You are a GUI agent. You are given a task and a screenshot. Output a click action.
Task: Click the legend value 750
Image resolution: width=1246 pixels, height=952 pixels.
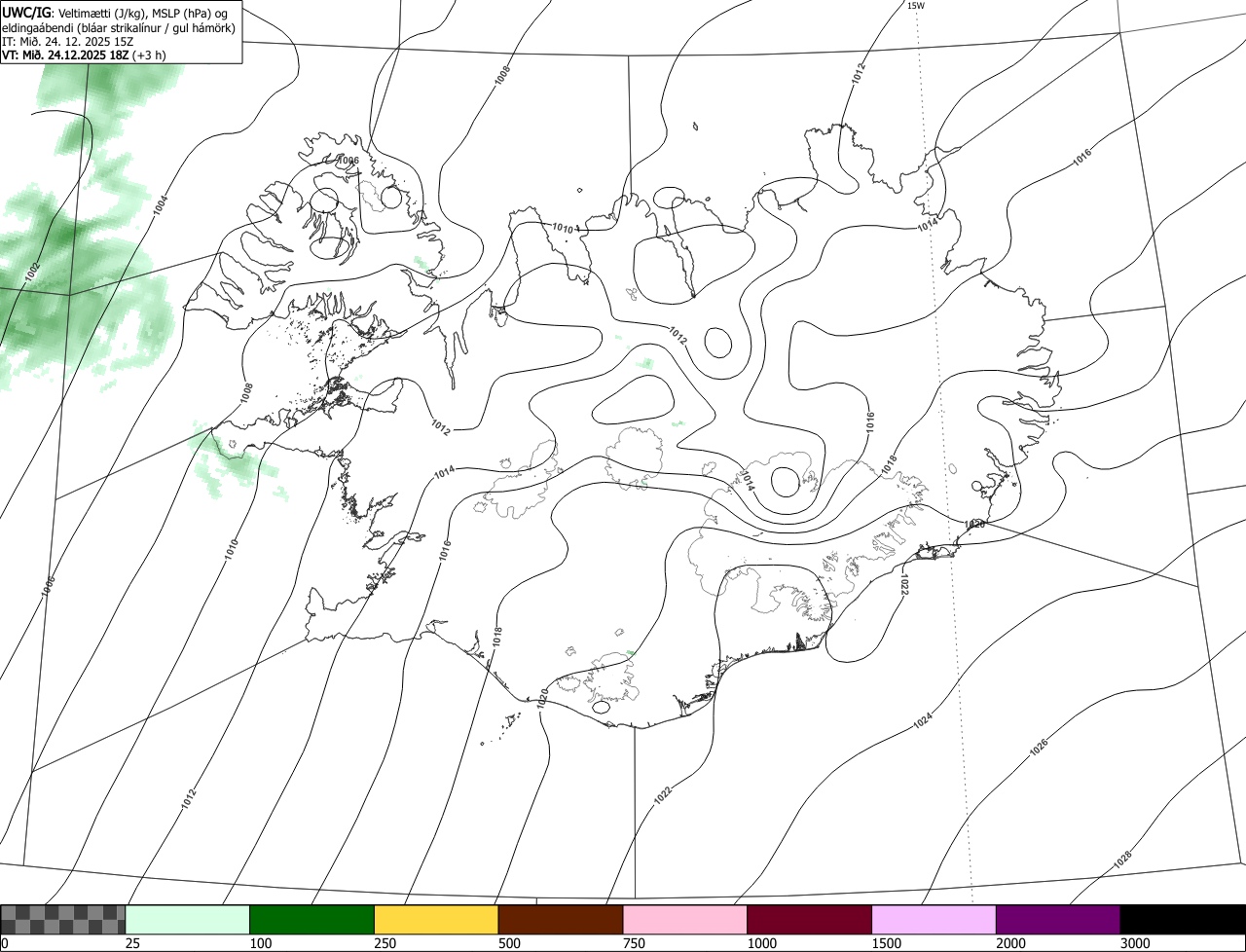[634, 943]
